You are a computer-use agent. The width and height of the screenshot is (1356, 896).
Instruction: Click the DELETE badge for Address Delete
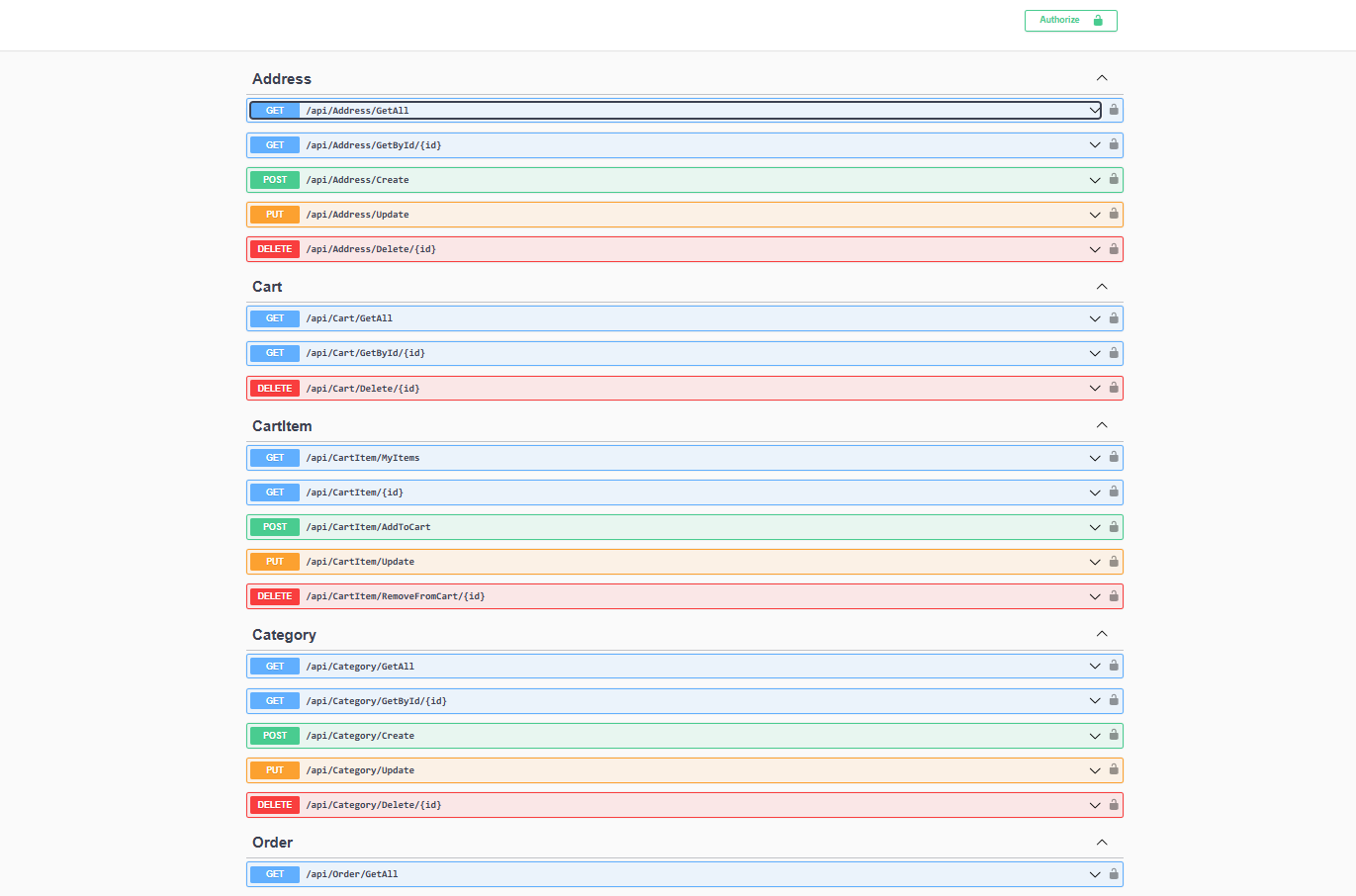[275, 249]
